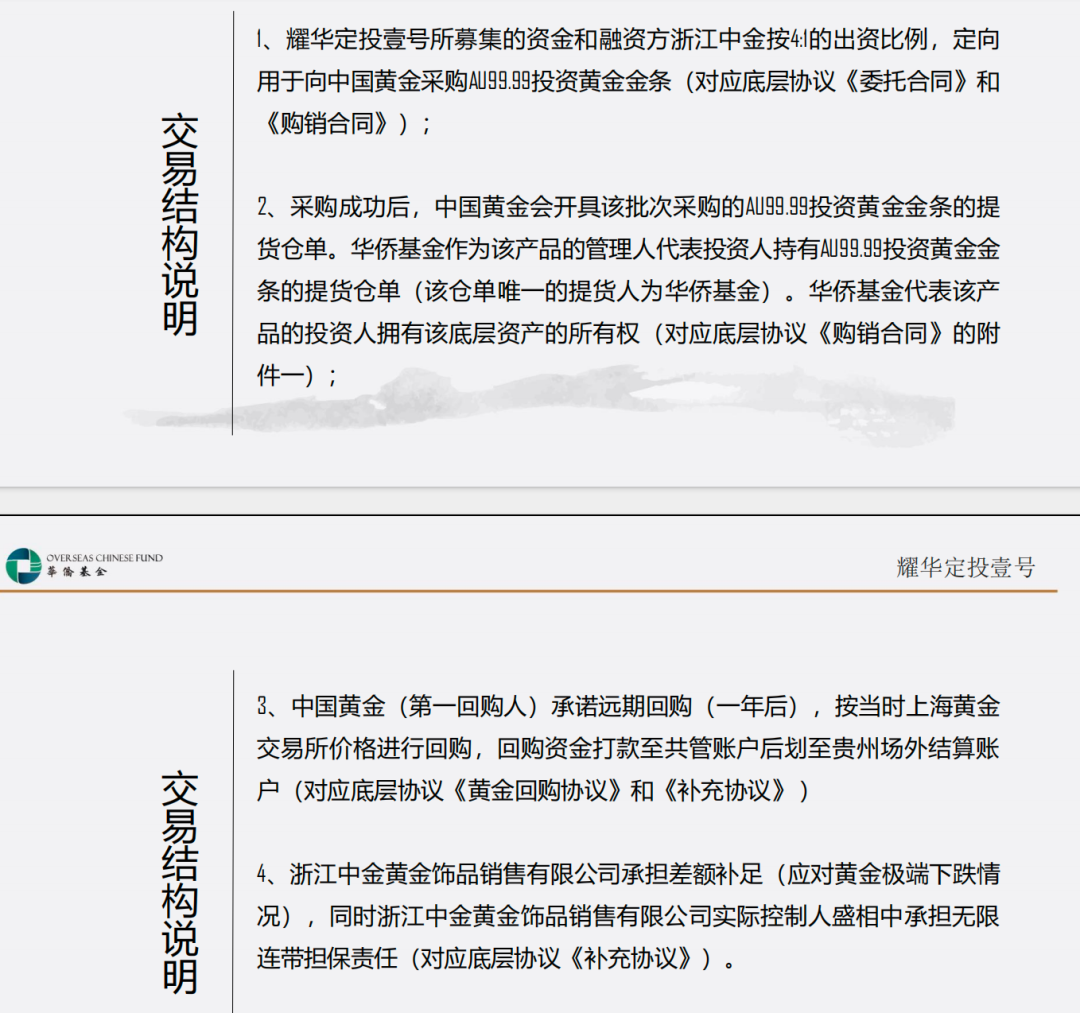Click paragraph 2 beginning with 采购成功后
Viewport: 1080px width, 1013px height.
point(628,291)
